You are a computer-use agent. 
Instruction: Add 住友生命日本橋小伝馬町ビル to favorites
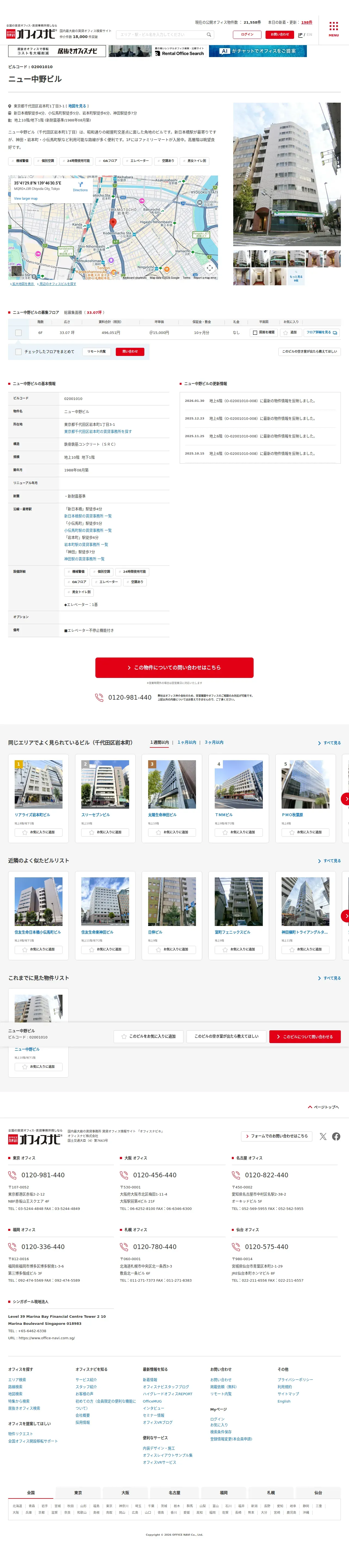(38, 950)
